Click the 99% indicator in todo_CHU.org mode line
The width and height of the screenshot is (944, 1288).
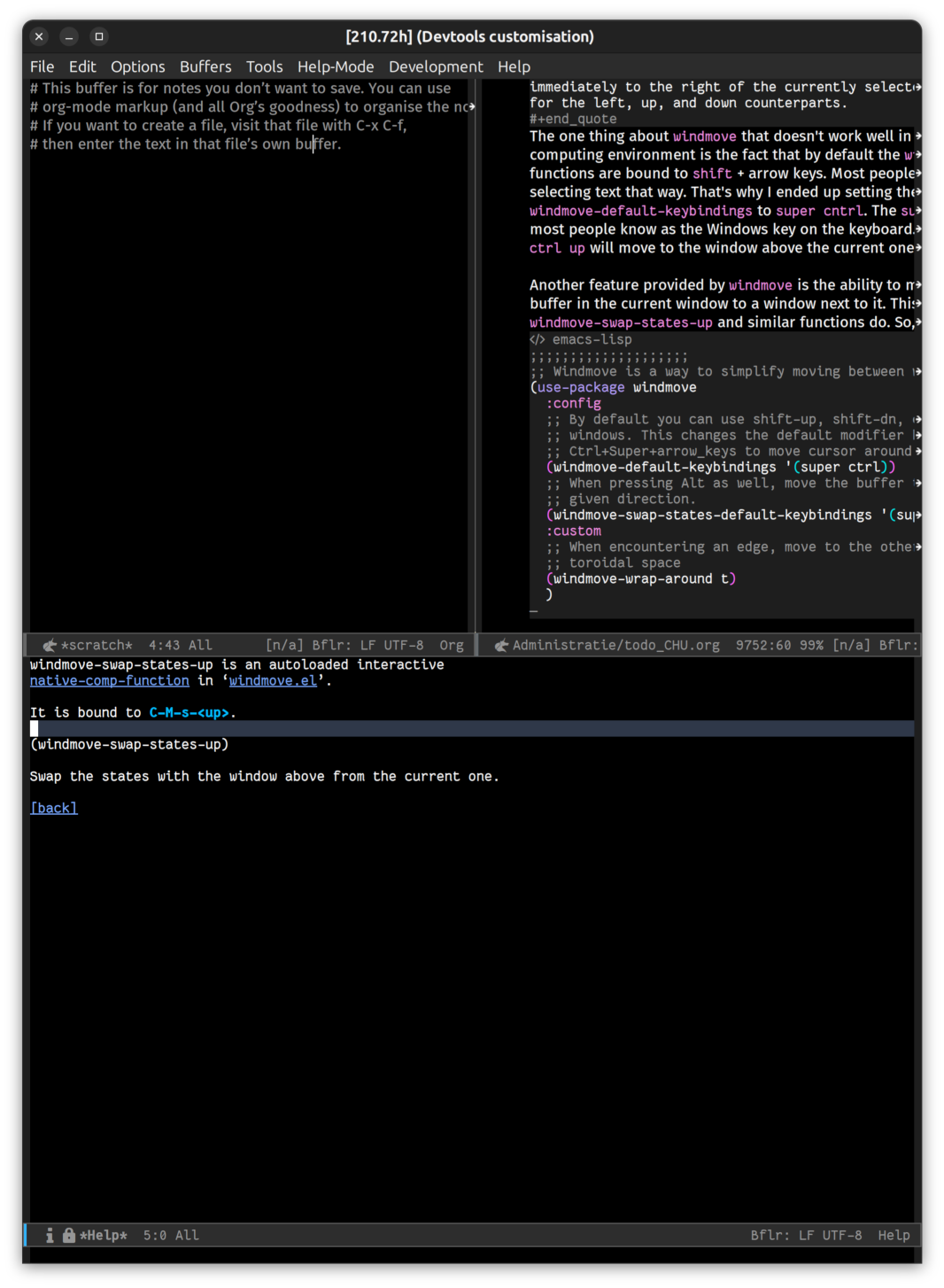(811, 646)
